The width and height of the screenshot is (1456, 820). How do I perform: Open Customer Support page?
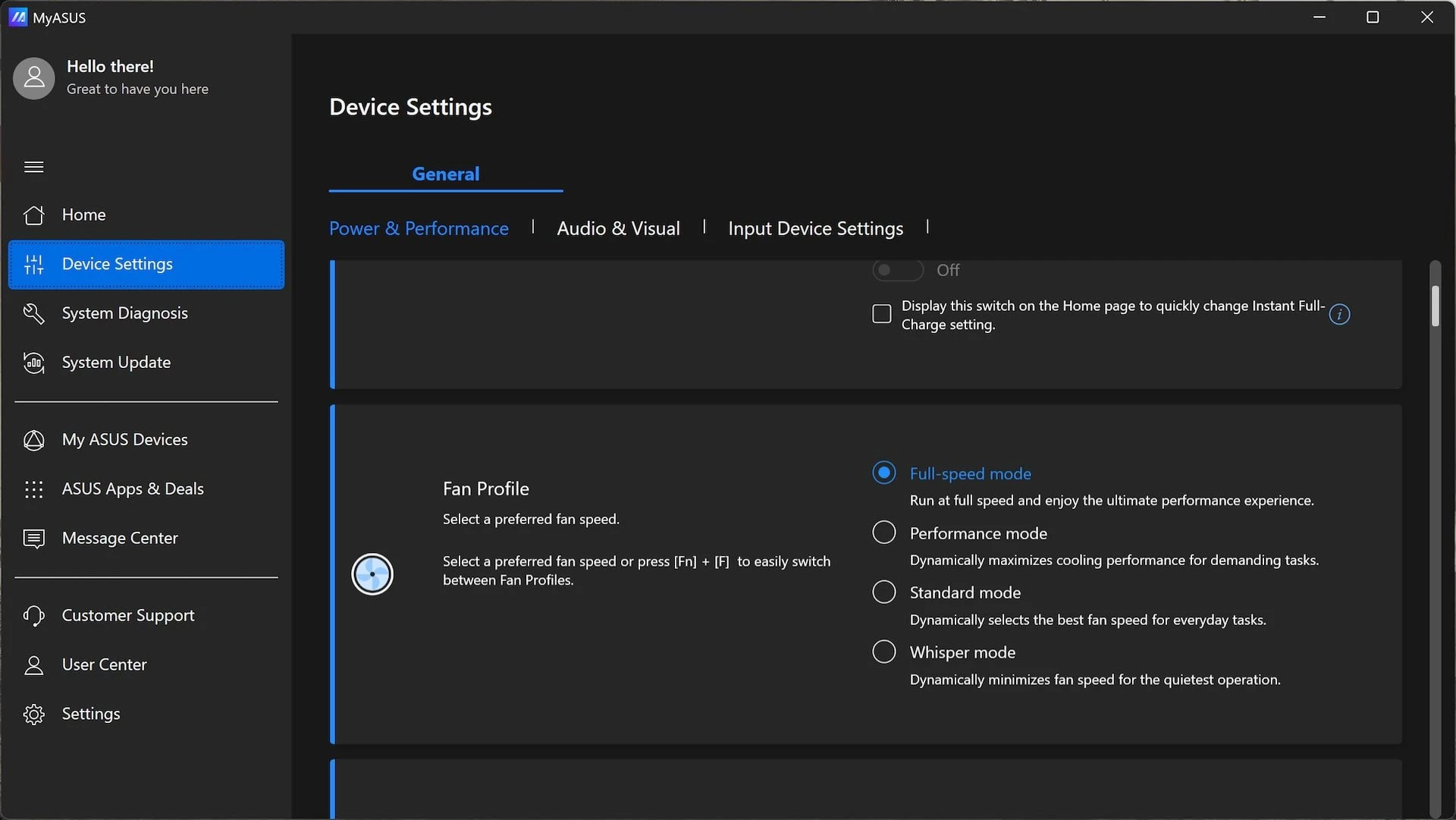point(146,616)
